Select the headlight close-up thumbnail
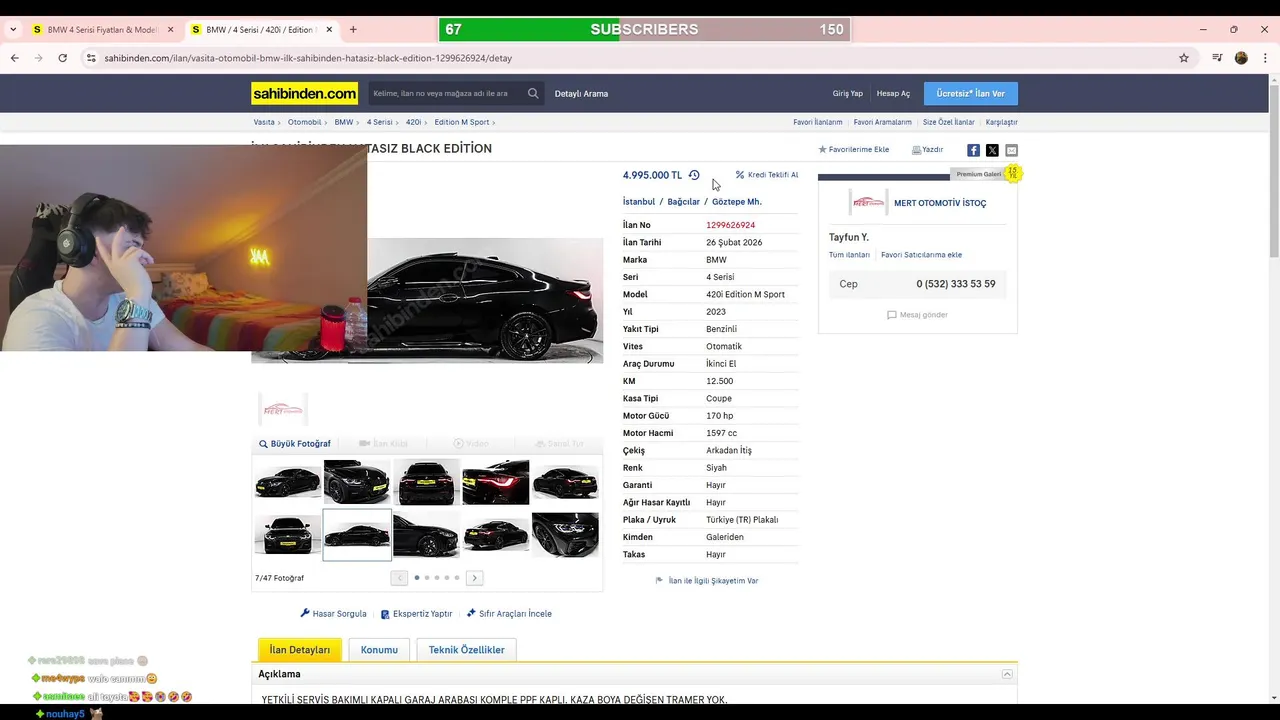Image resolution: width=1280 pixels, height=720 pixels. point(565,535)
